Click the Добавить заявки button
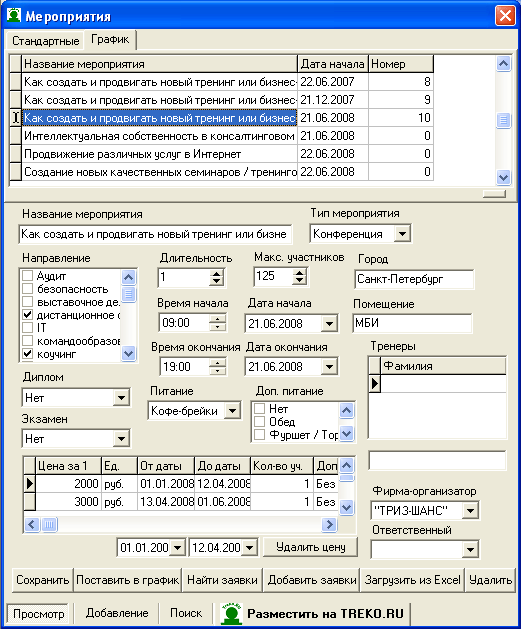This screenshot has height=629, width=521. click(312, 580)
